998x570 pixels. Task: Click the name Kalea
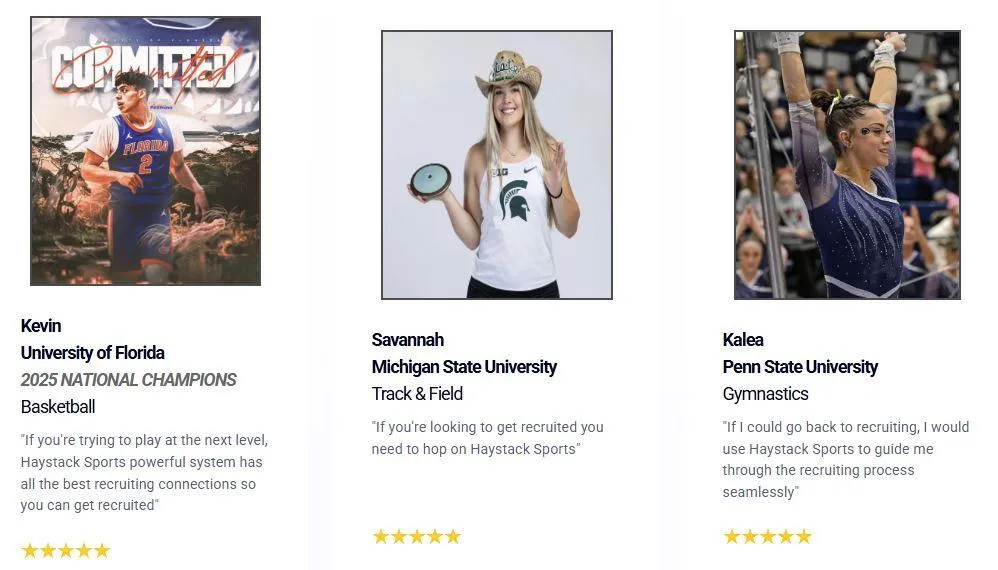click(x=743, y=340)
